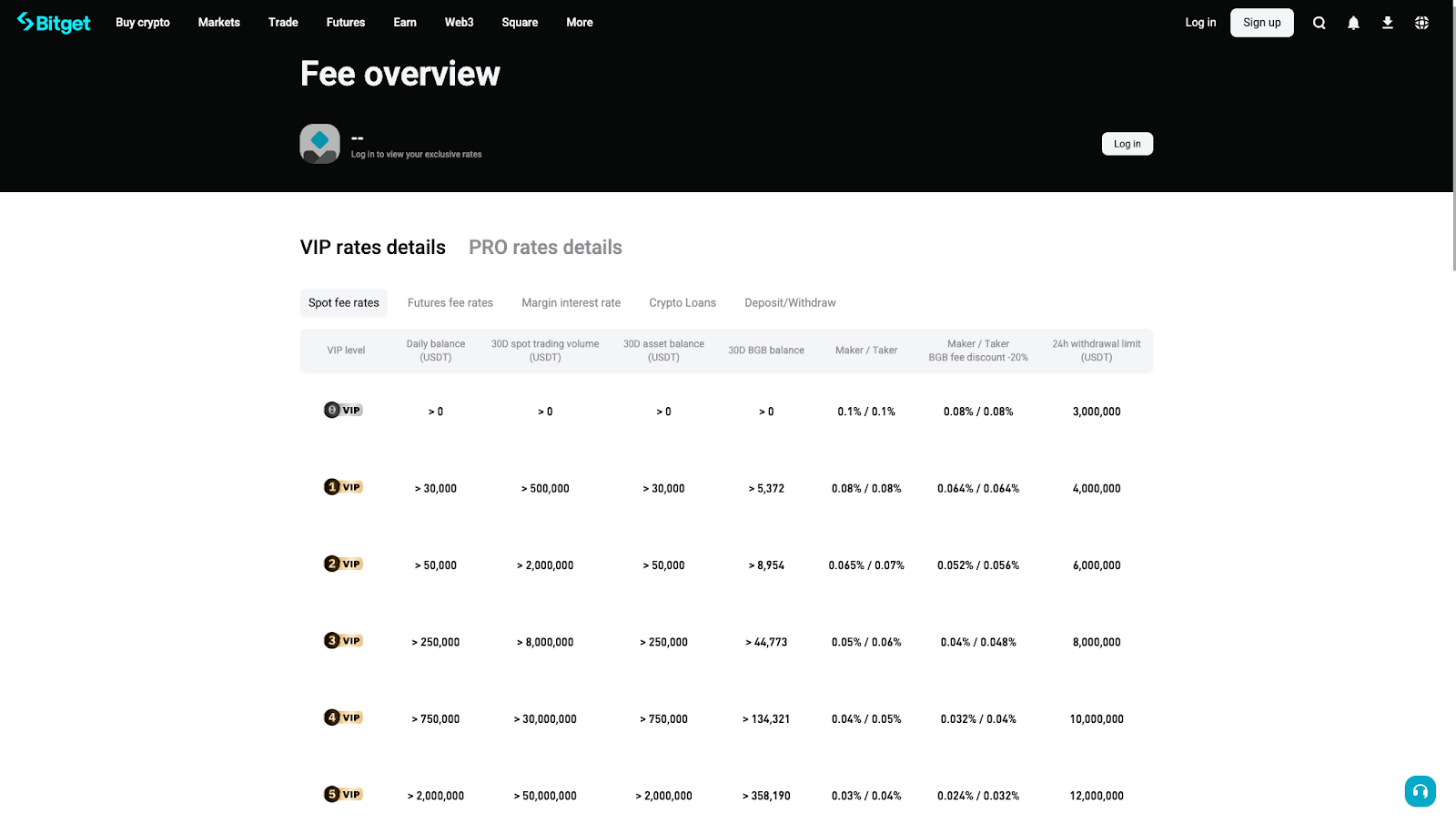Click the VIP 0 level badge
Image resolution: width=1456 pixels, height=824 pixels.
(343, 411)
